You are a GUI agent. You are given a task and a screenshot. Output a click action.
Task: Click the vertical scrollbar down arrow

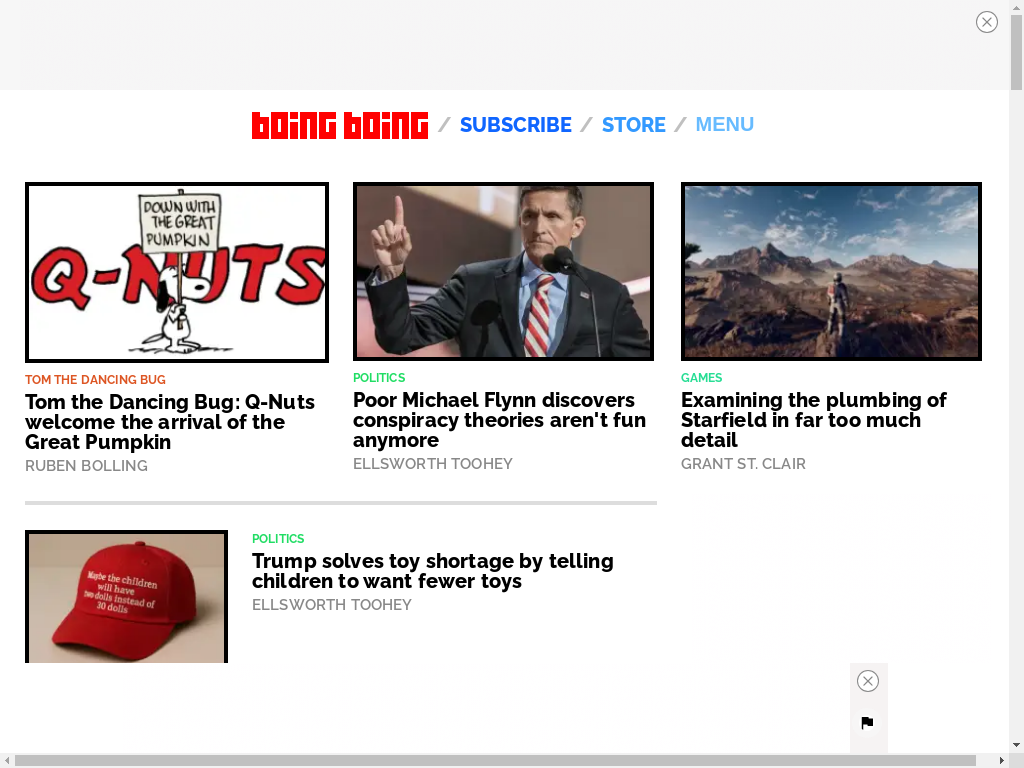[x=1016, y=744]
